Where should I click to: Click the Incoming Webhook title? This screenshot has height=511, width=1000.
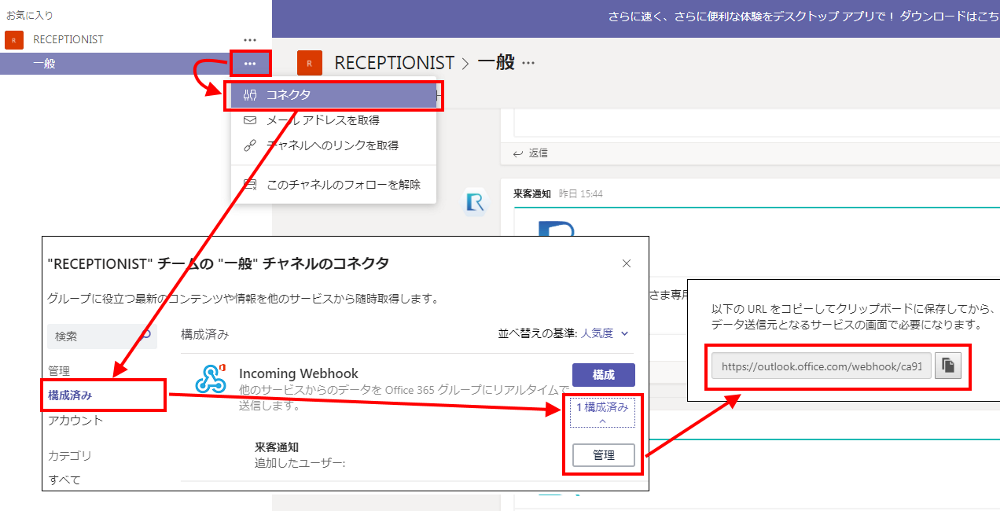pos(298,374)
